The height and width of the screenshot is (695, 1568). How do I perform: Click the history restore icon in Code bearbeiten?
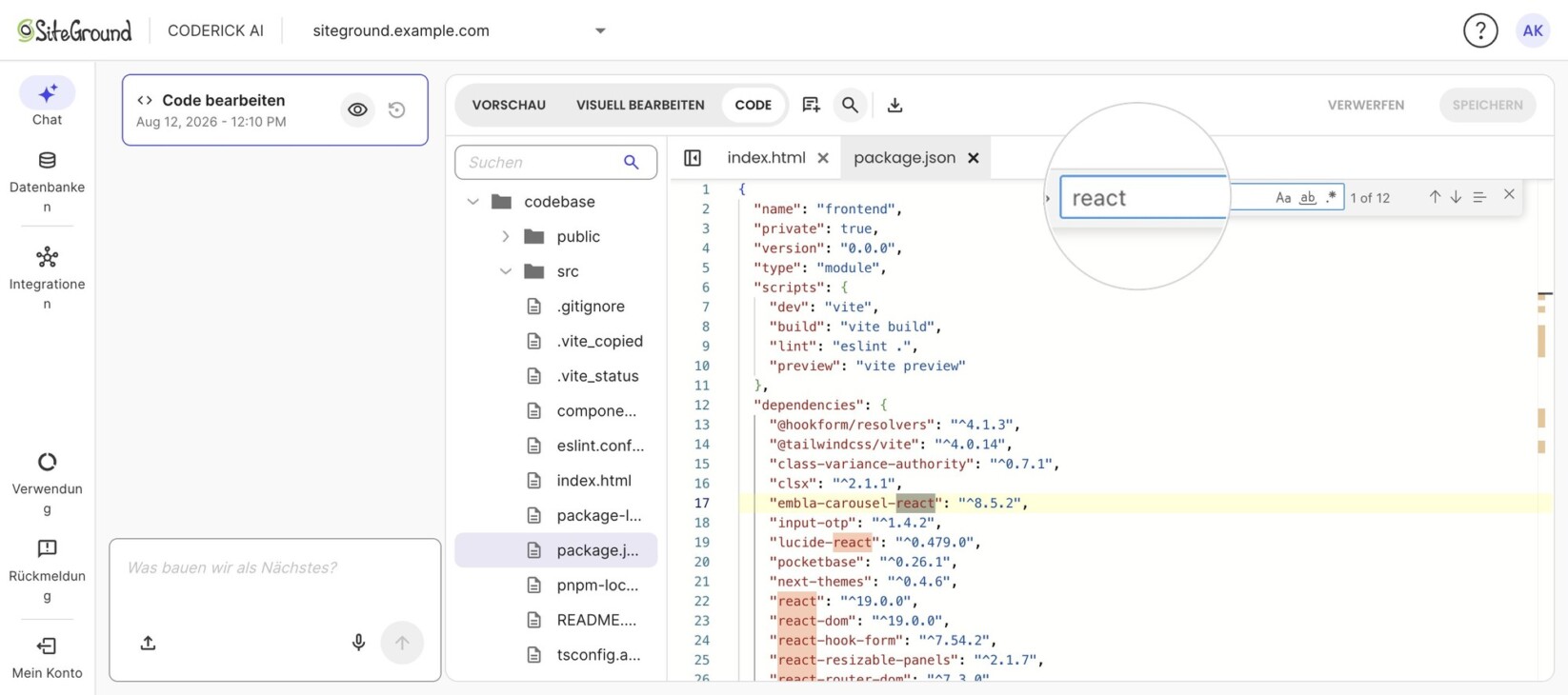(x=397, y=109)
